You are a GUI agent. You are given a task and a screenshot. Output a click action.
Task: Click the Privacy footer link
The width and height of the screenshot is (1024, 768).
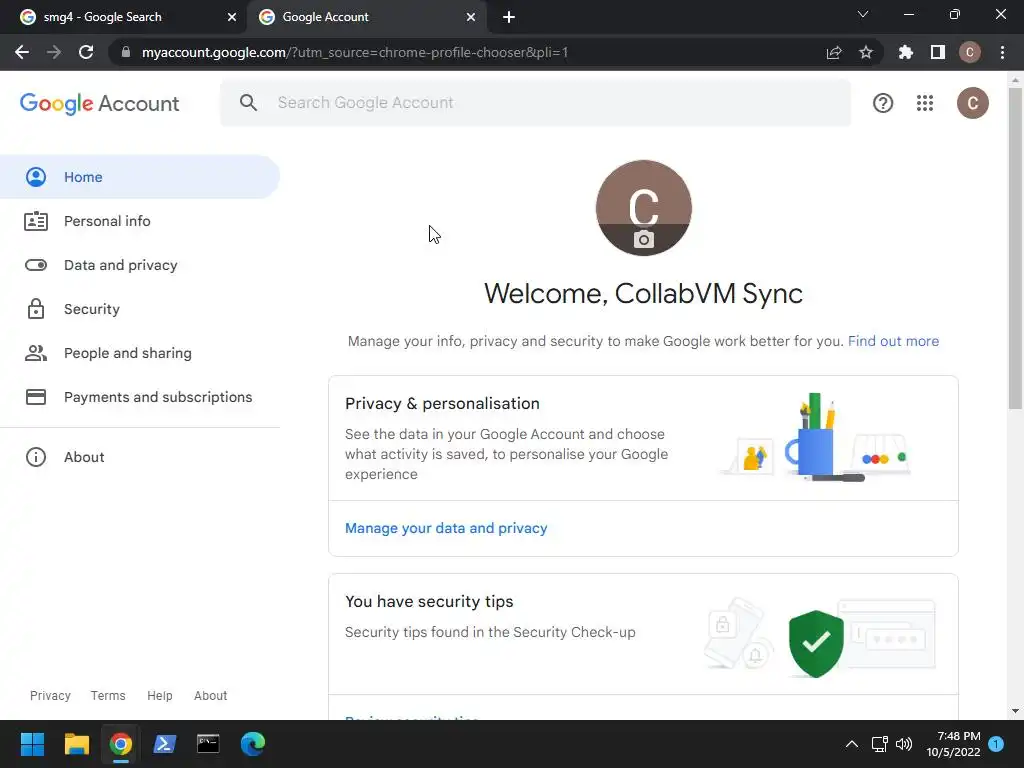[50, 696]
